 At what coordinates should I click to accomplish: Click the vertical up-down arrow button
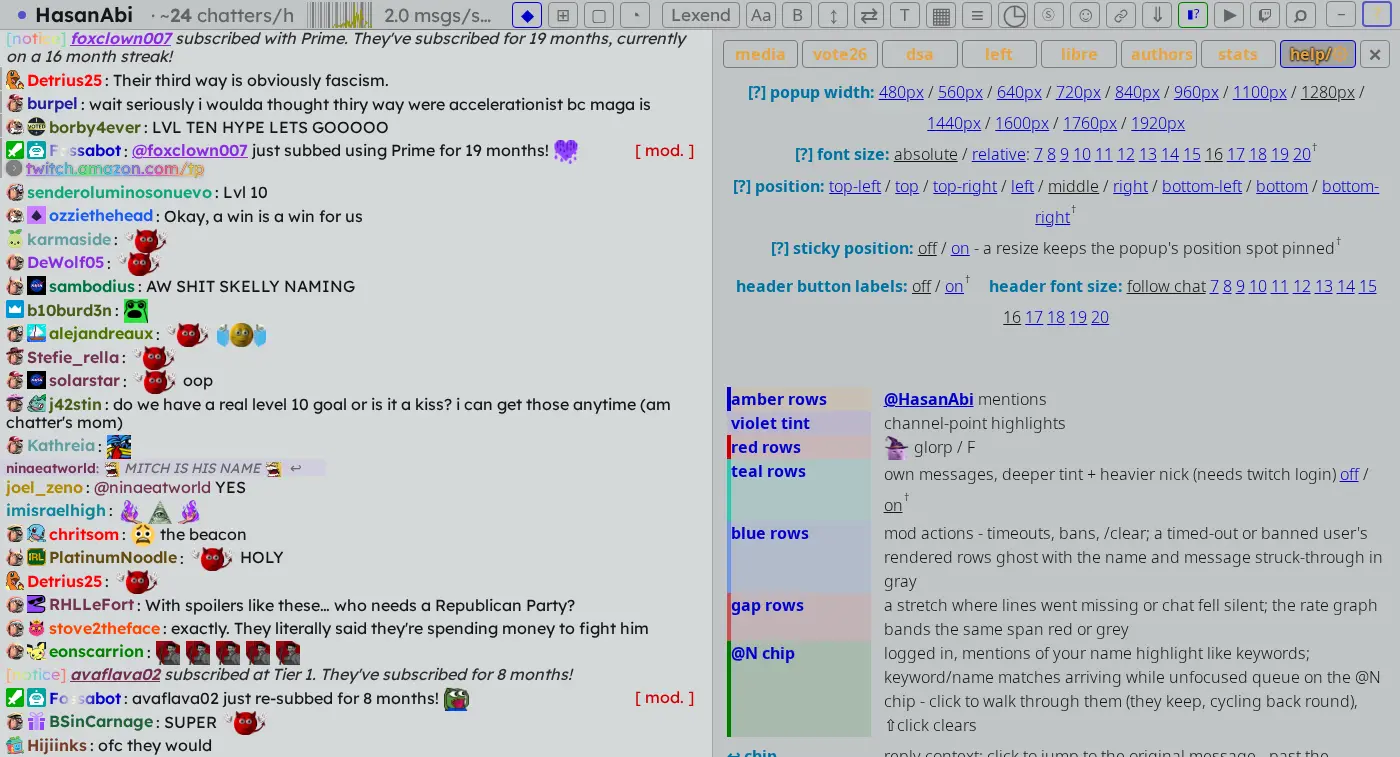pyautogui.click(x=833, y=15)
